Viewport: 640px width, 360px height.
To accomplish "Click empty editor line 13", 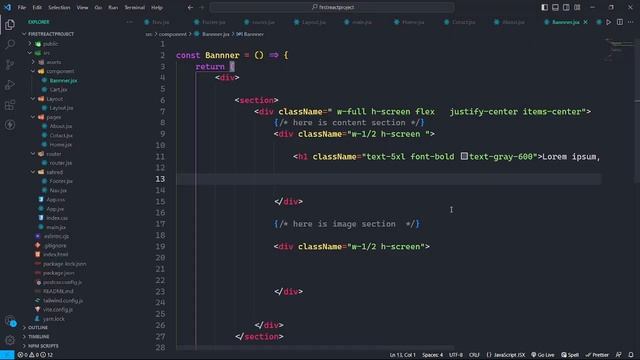I will point(389,179).
